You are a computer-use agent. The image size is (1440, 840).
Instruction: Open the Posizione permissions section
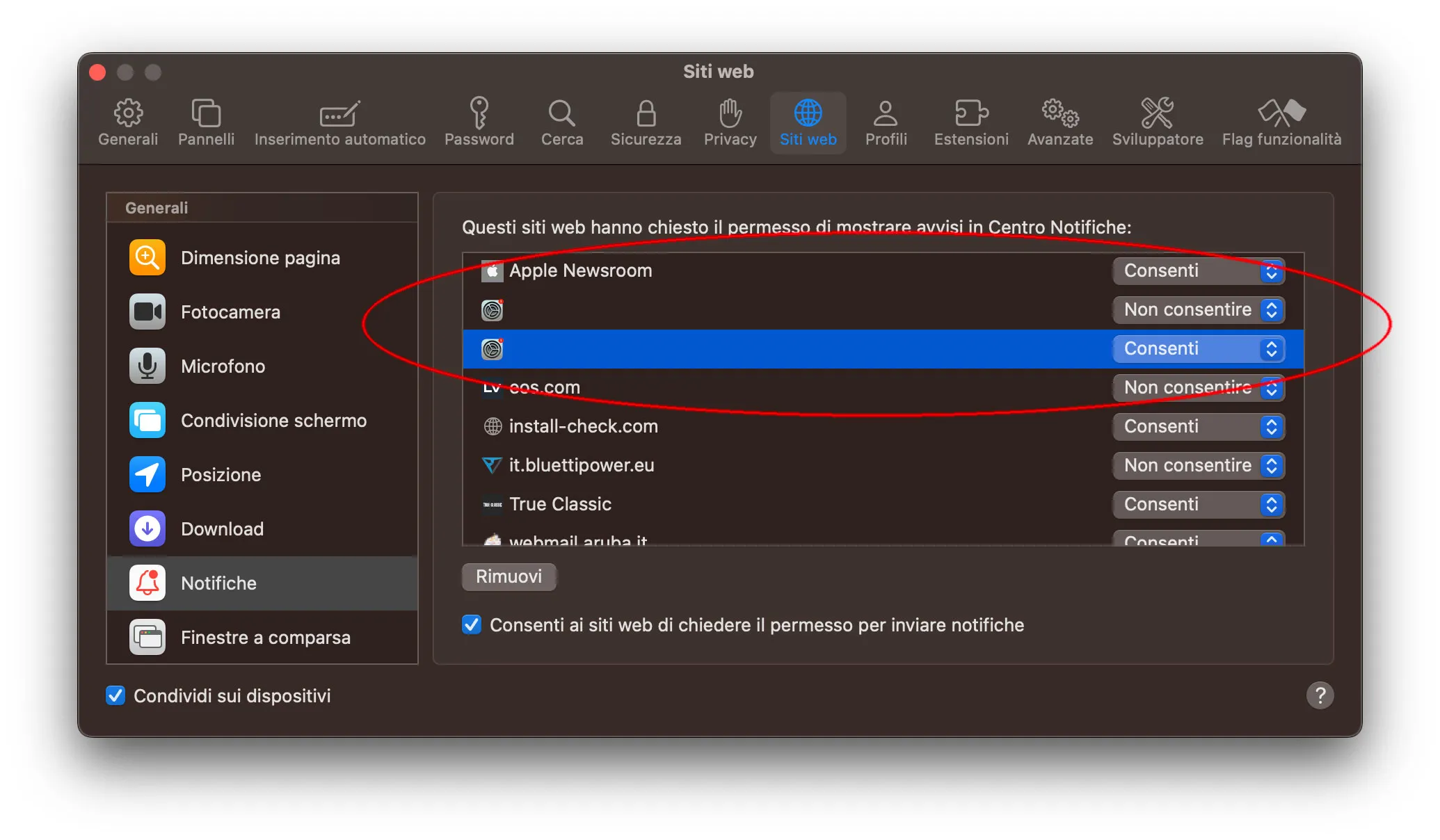click(220, 474)
